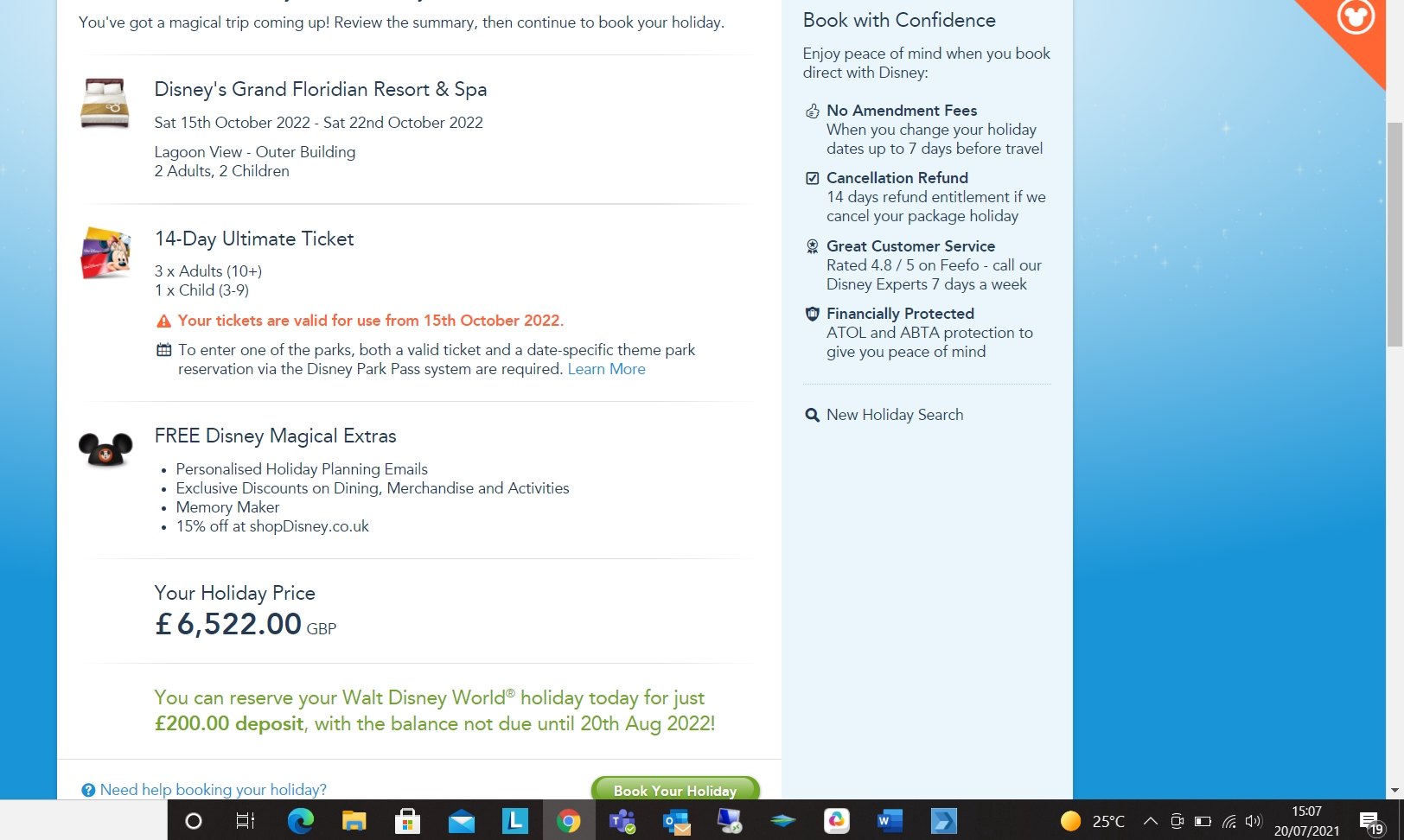Click the Book with Confidence heading
1404x840 pixels.
(x=899, y=20)
